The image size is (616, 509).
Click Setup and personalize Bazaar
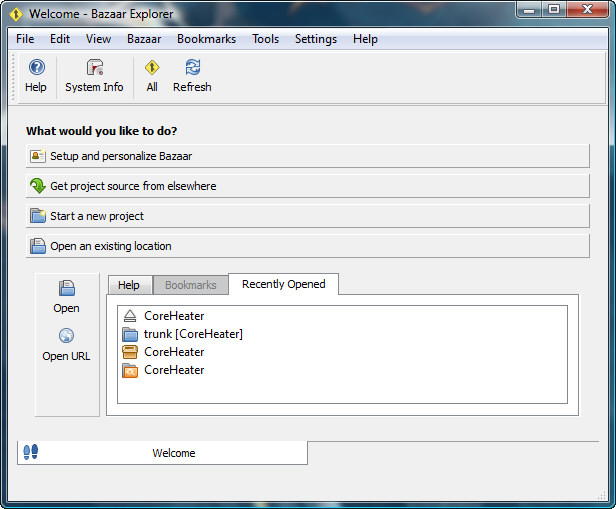coord(307,156)
